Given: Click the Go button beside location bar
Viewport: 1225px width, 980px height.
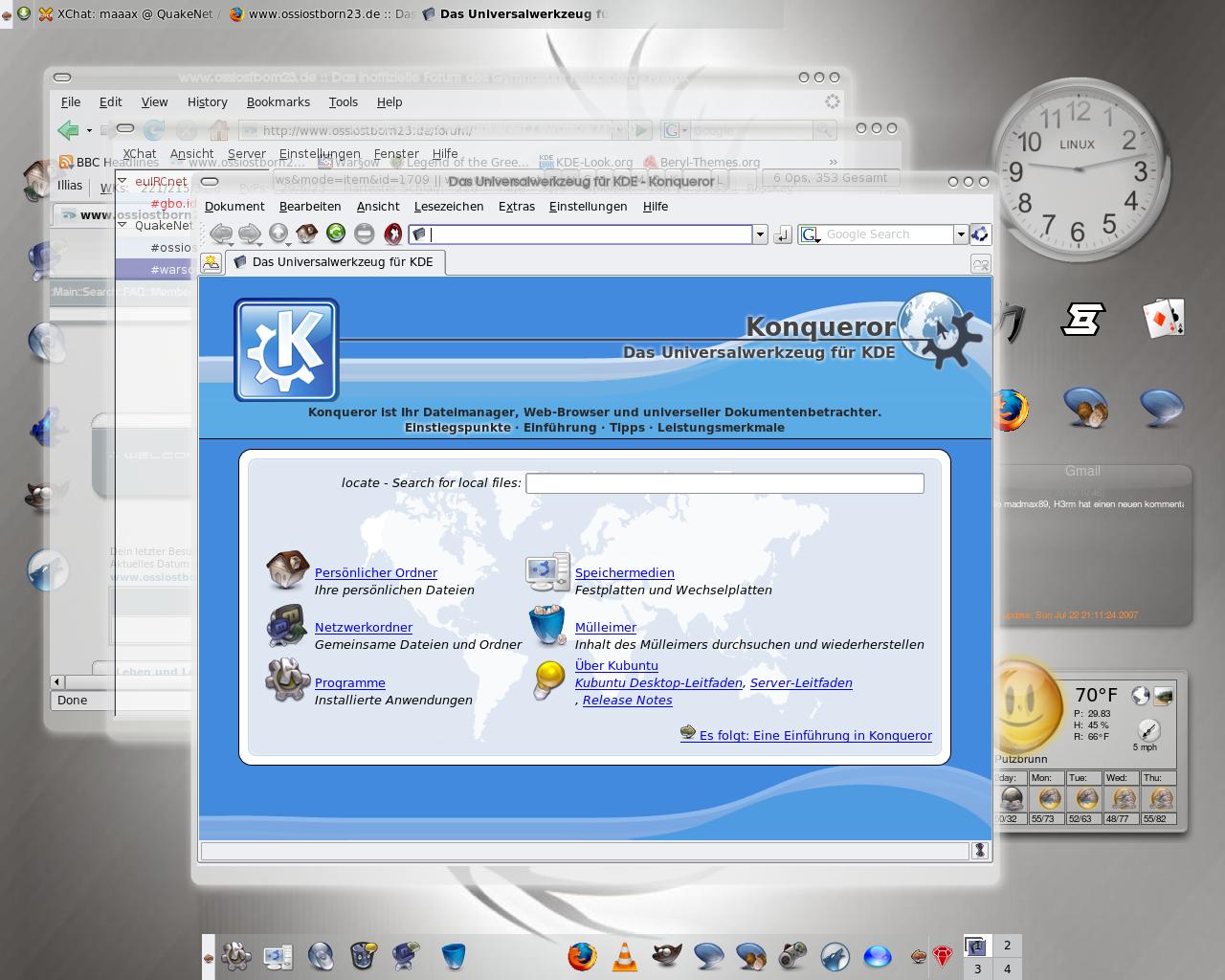Looking at the screenshot, I should pyautogui.click(x=782, y=234).
